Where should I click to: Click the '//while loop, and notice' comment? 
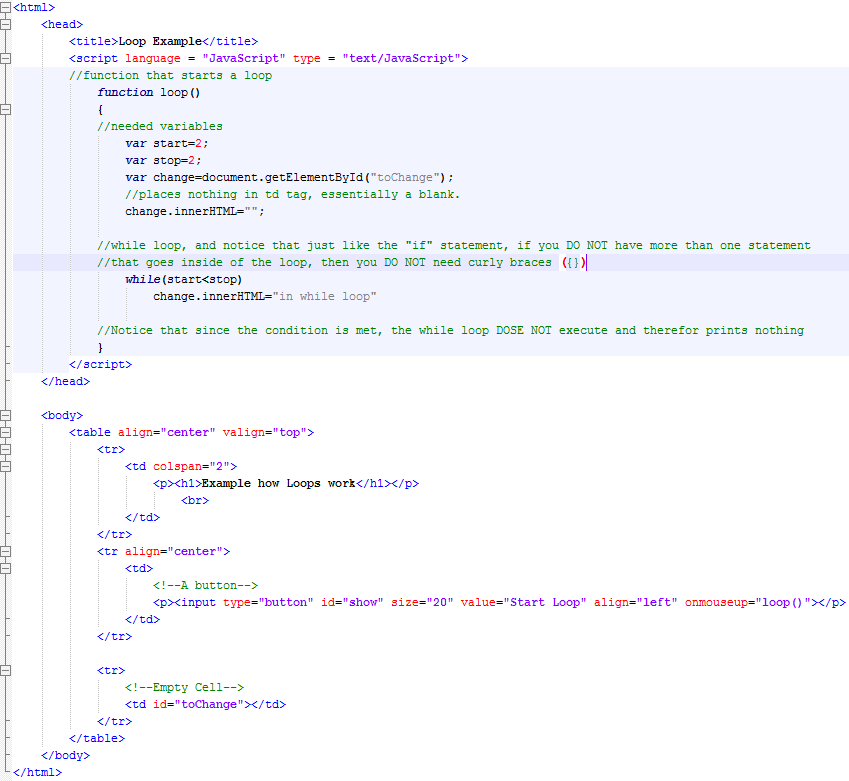(454, 245)
